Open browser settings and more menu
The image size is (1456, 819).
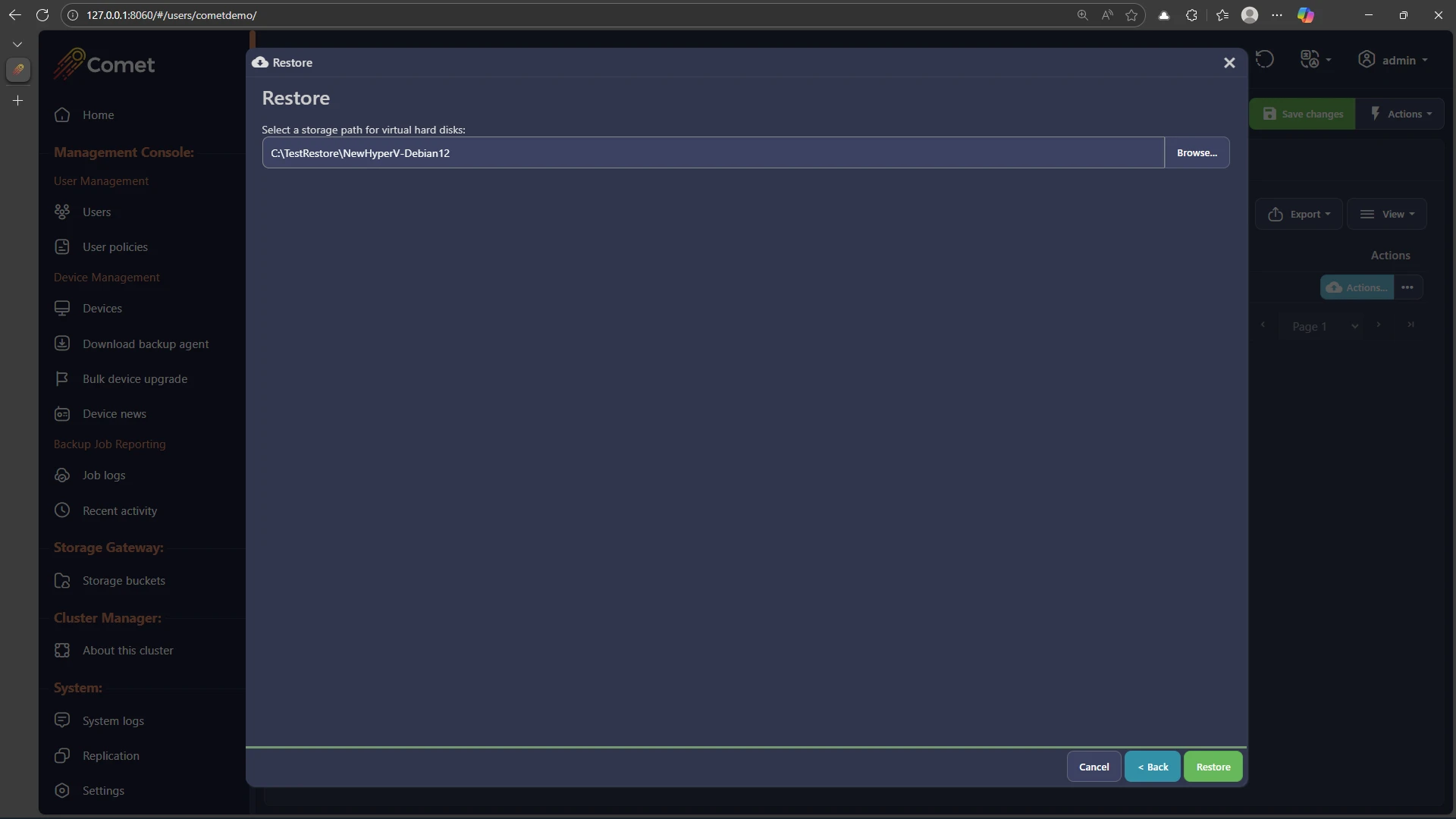pyautogui.click(x=1277, y=15)
